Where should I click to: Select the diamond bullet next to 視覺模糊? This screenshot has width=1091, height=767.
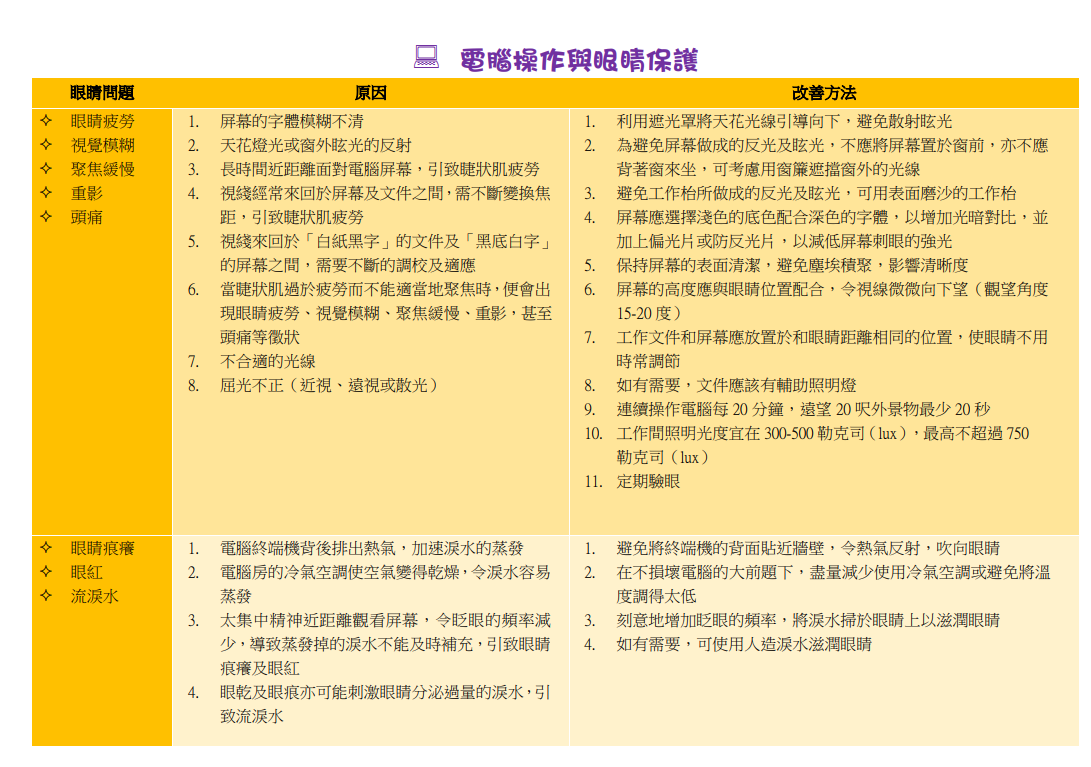46,145
